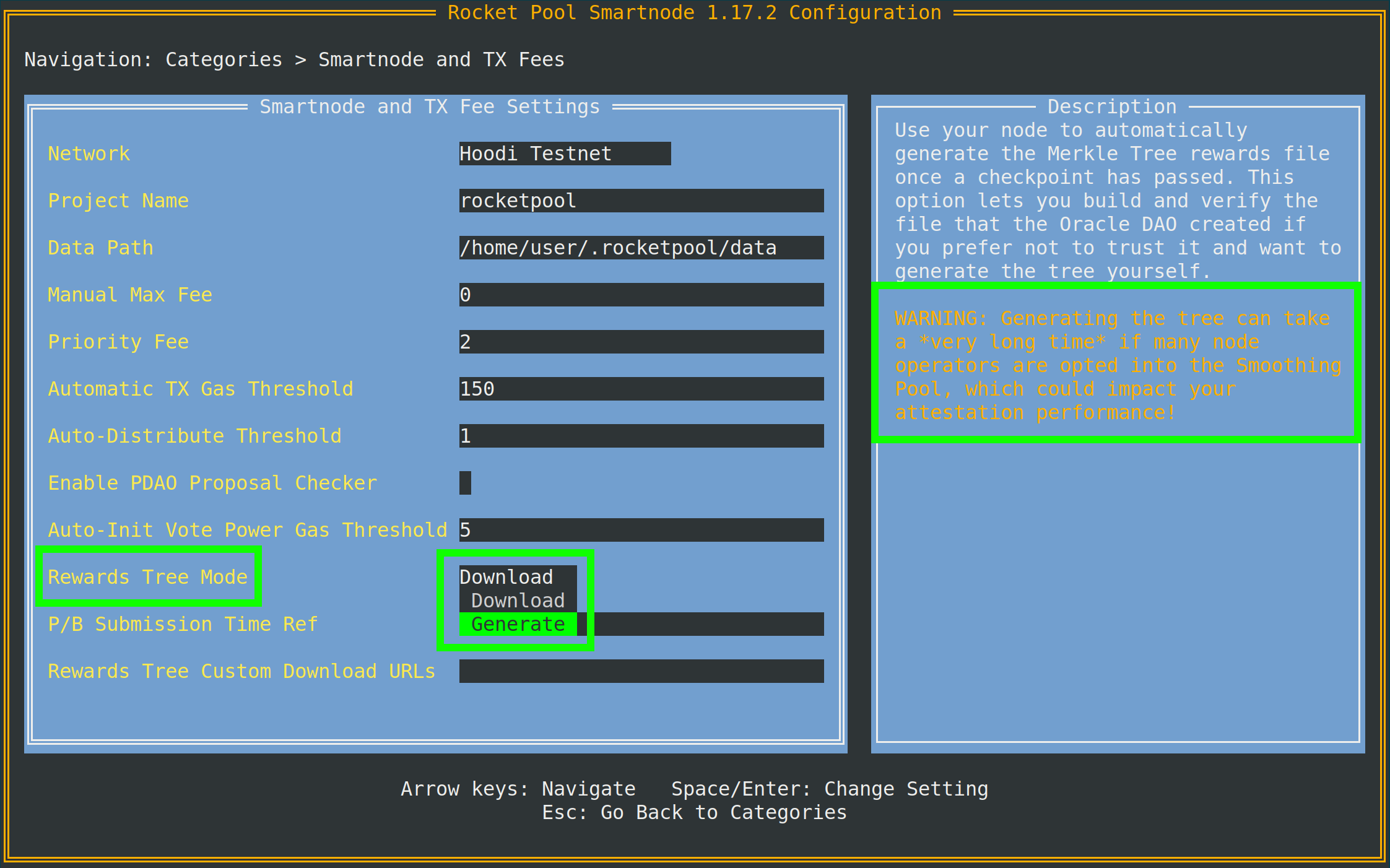Select the Priority Fee value field
Screen dimensions: 1390x868
click(641, 342)
